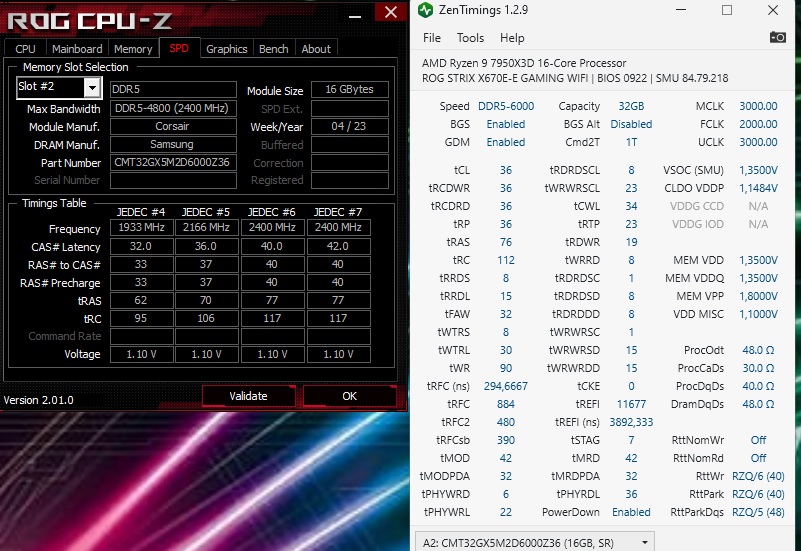The image size is (801, 551).
Task: Open the Bench tab
Action: click(x=273, y=49)
